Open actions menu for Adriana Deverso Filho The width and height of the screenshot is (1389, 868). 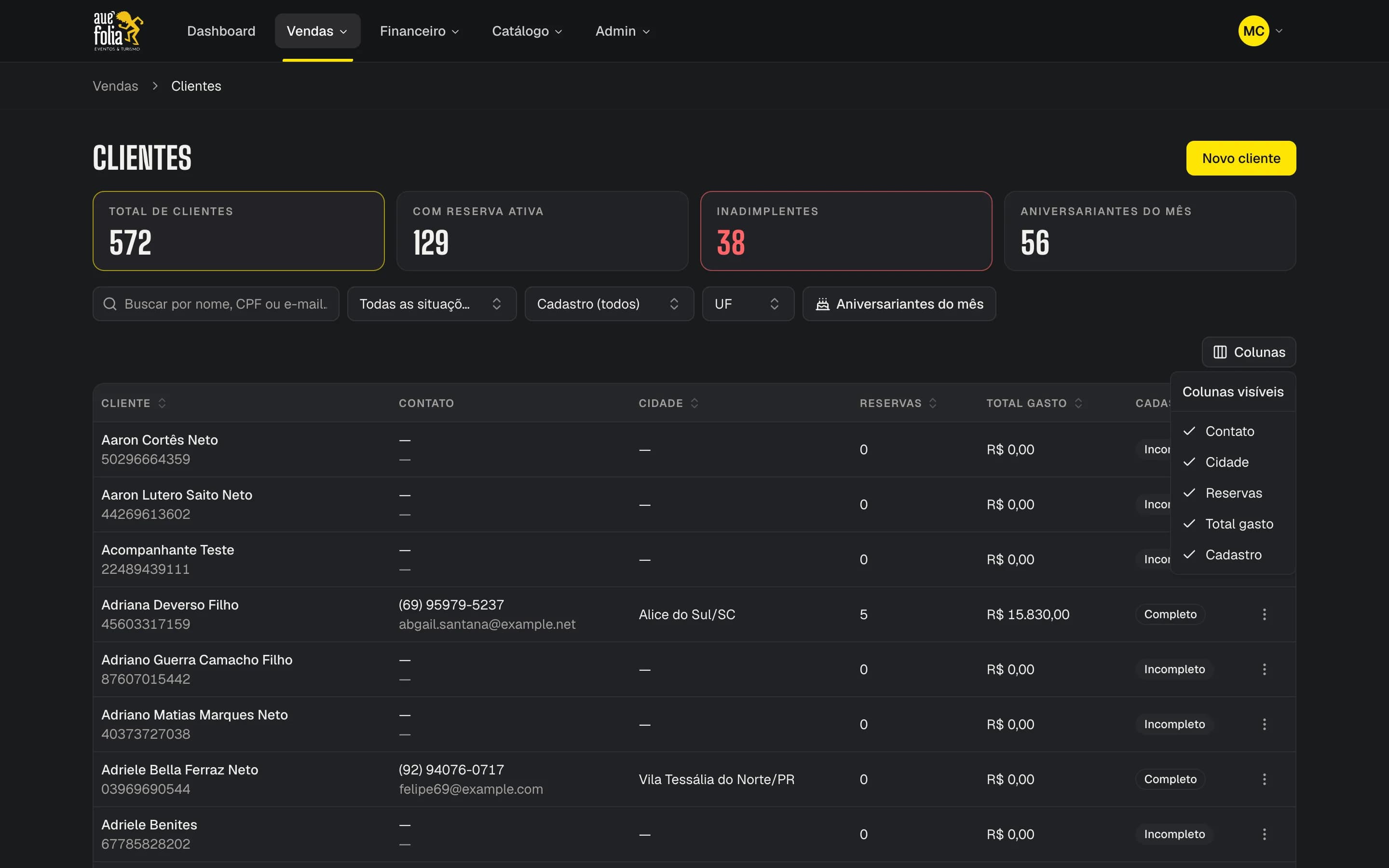click(1264, 614)
